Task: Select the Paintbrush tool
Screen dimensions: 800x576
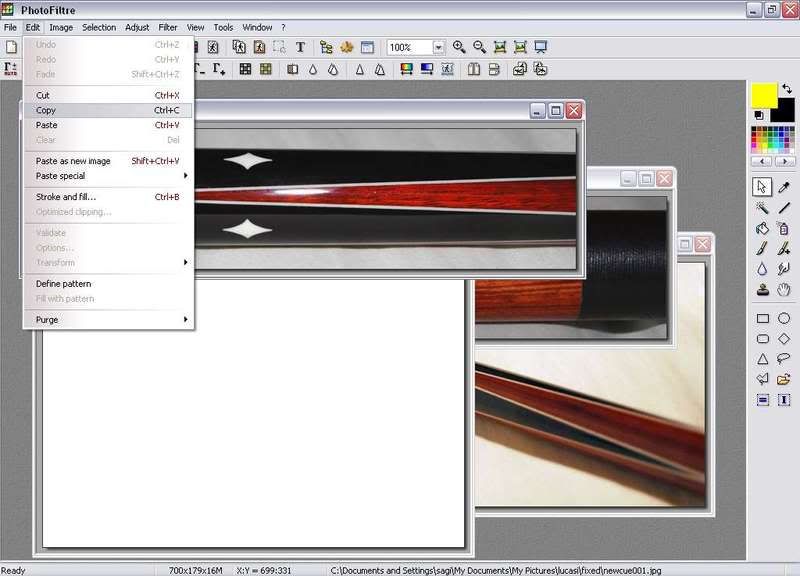Action: pyautogui.click(x=762, y=248)
